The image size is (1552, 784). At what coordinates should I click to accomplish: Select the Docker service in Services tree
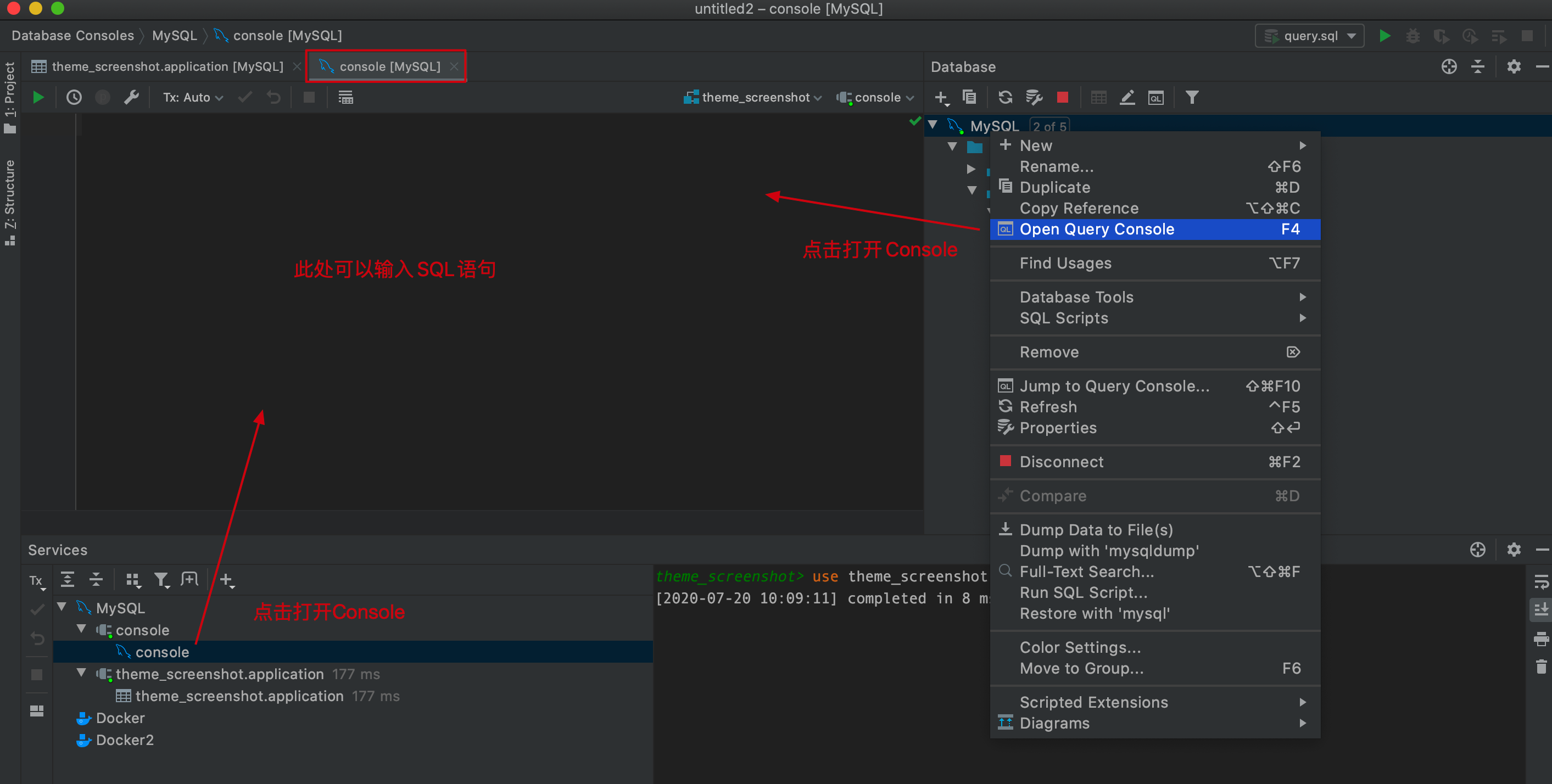(x=120, y=718)
